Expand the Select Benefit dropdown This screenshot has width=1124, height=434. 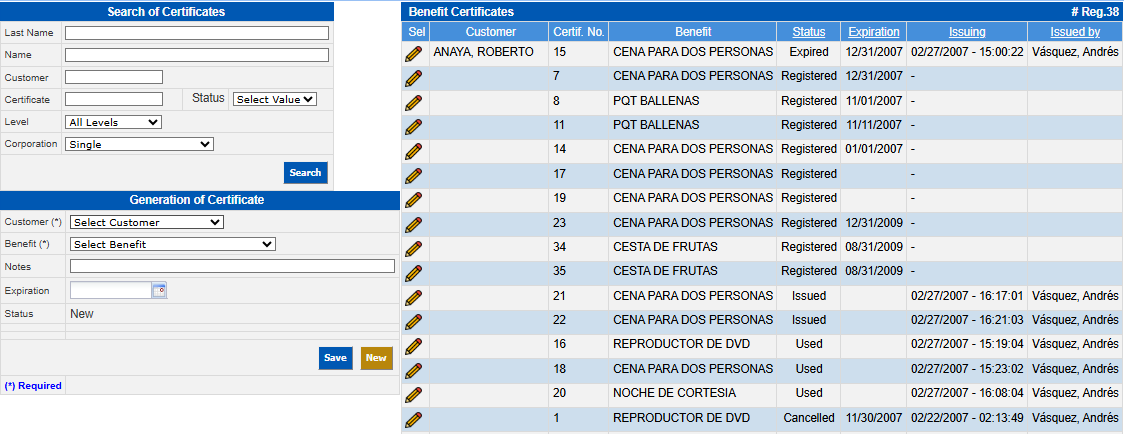172,244
